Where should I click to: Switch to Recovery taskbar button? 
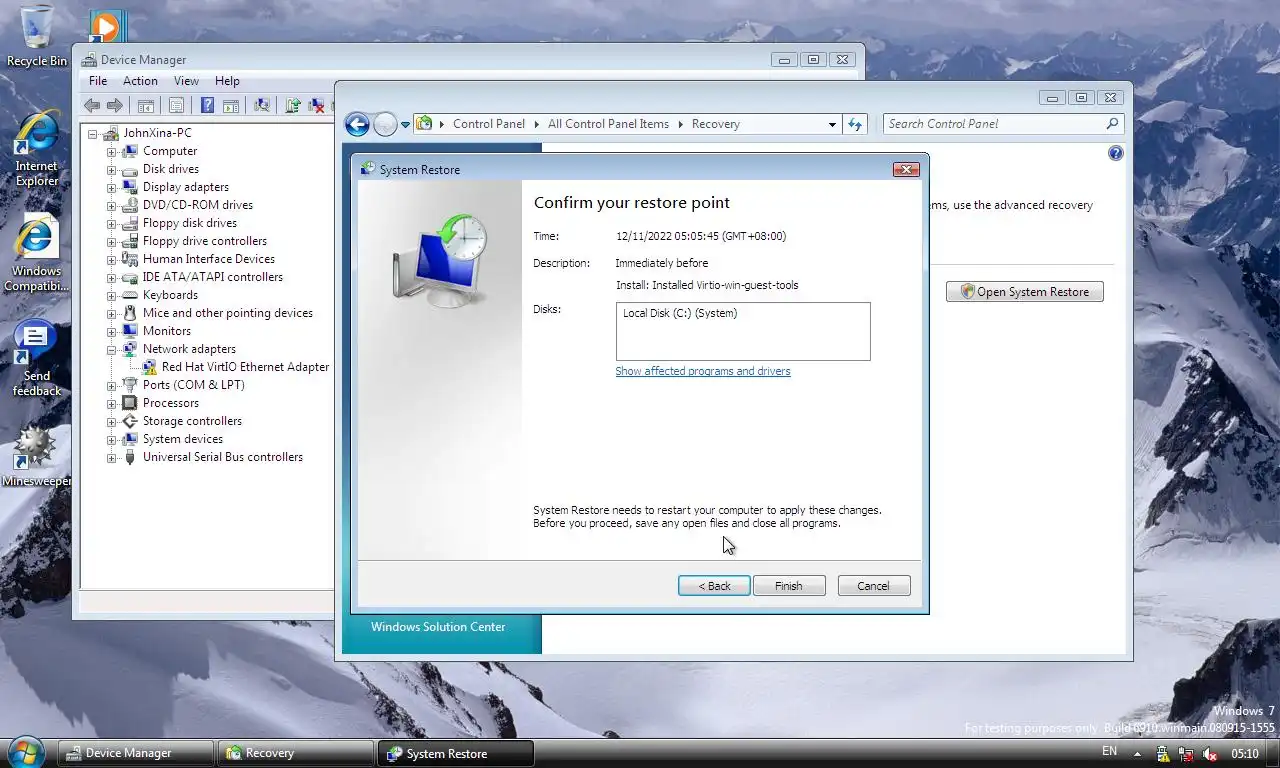[x=296, y=753]
